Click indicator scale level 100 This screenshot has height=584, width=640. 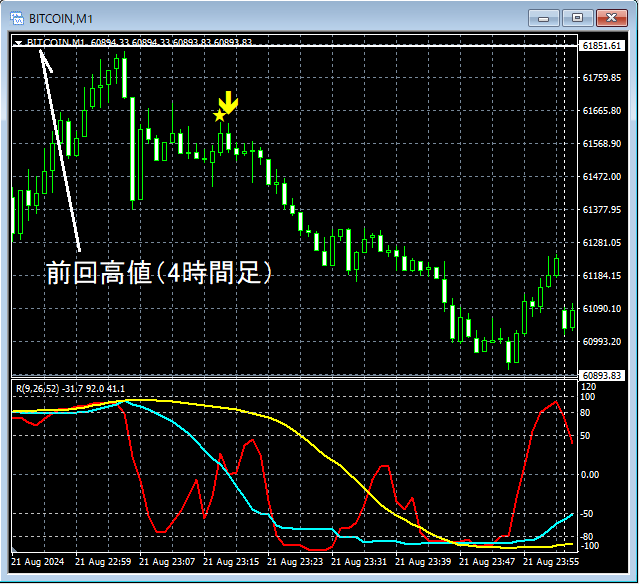click(x=588, y=397)
